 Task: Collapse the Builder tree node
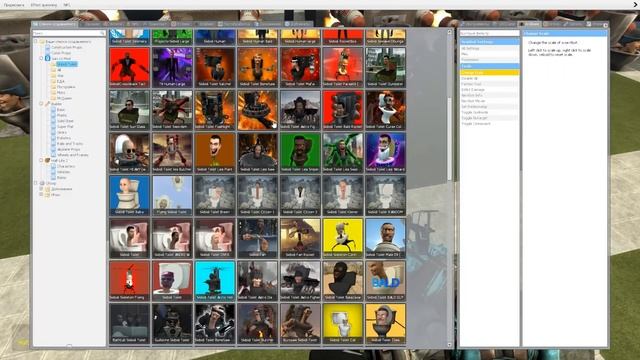pyautogui.click(x=41, y=104)
